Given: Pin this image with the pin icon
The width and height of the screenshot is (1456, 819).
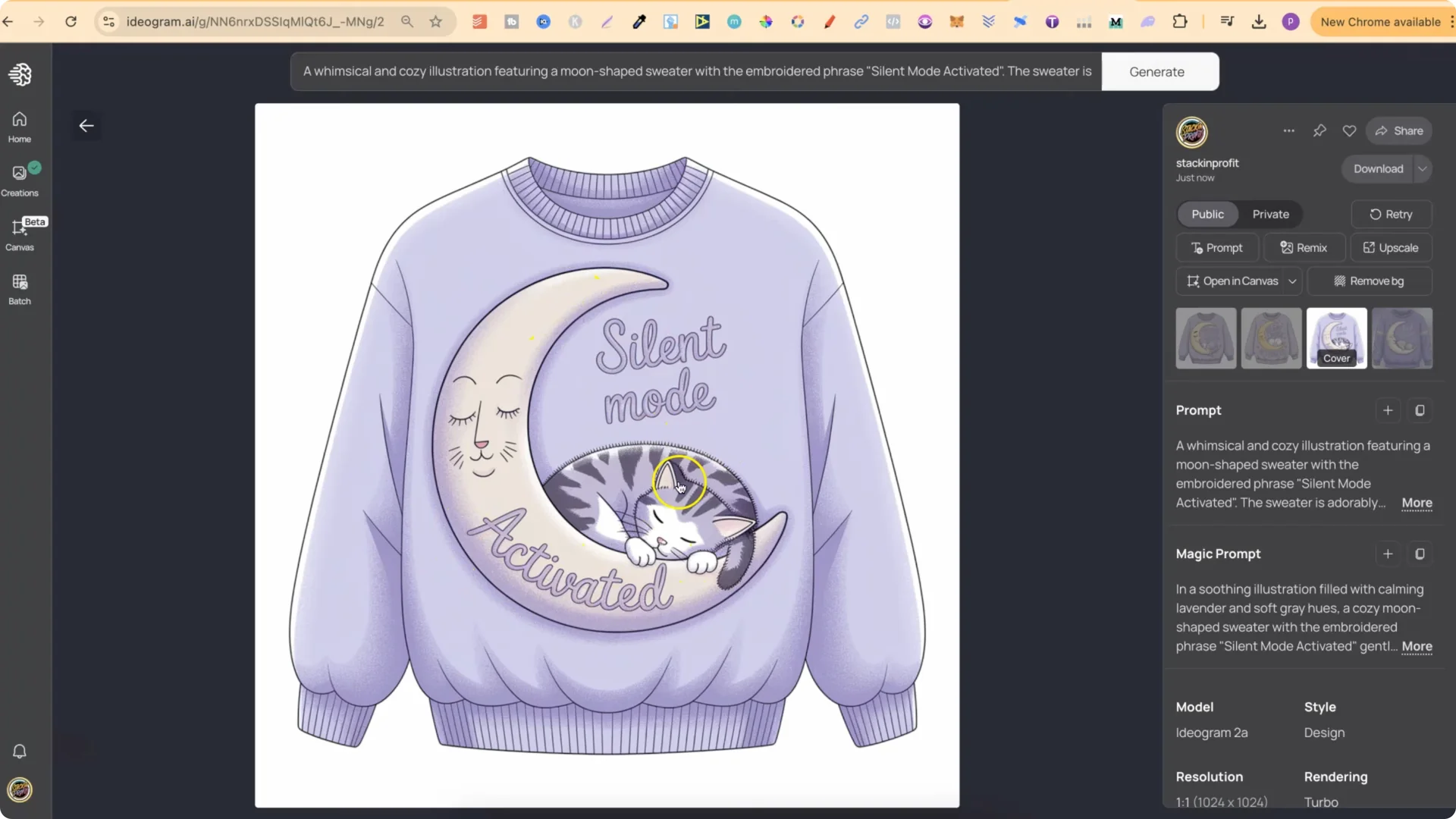Looking at the screenshot, I should pos(1319,130).
